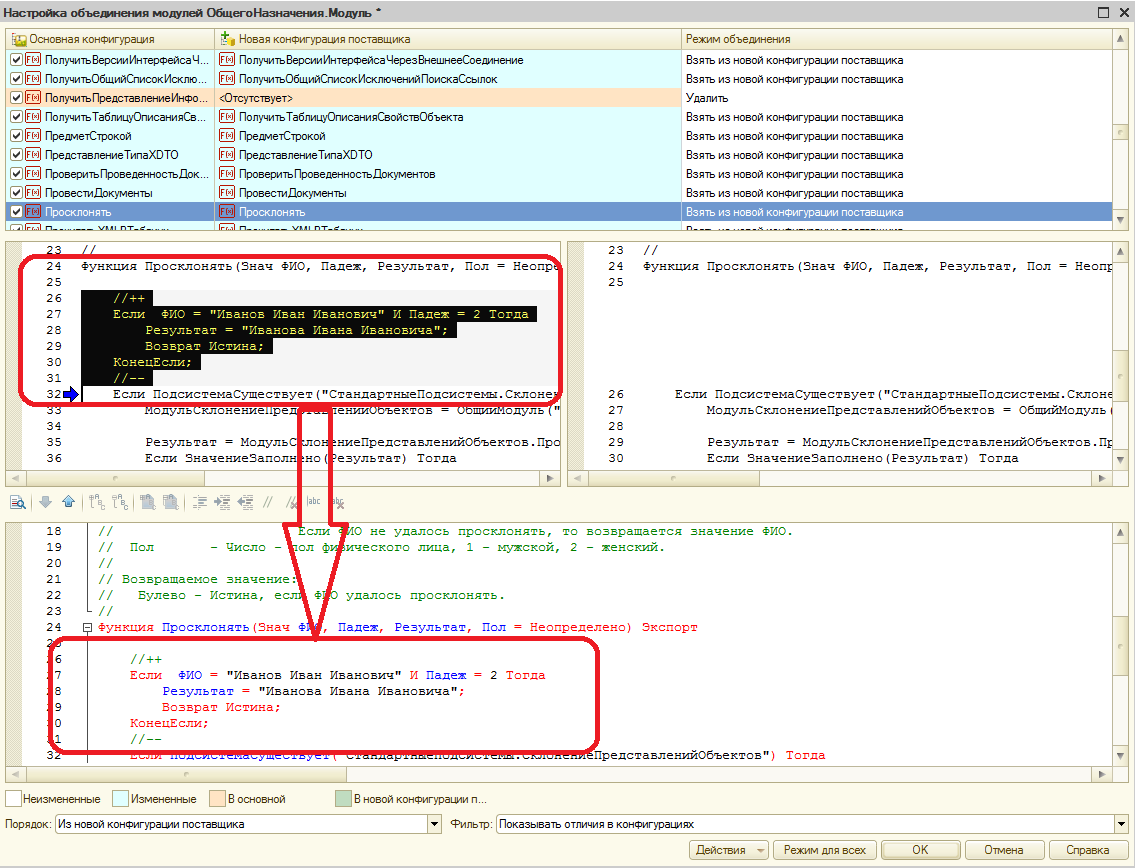This screenshot has width=1135, height=868.
Task: Click icon in Основная конфигурация column header
Action: click(x=20, y=39)
